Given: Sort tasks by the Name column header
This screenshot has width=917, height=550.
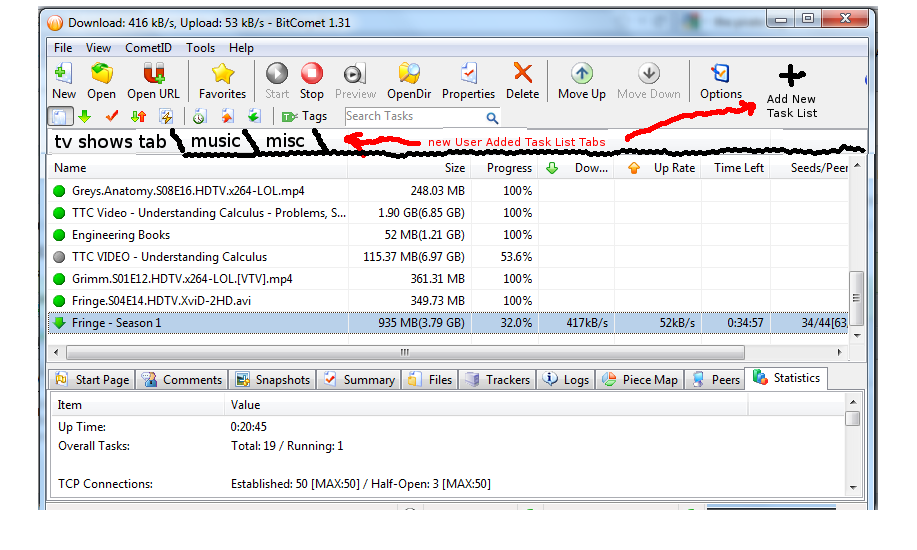Looking at the screenshot, I should pyautogui.click(x=197, y=168).
